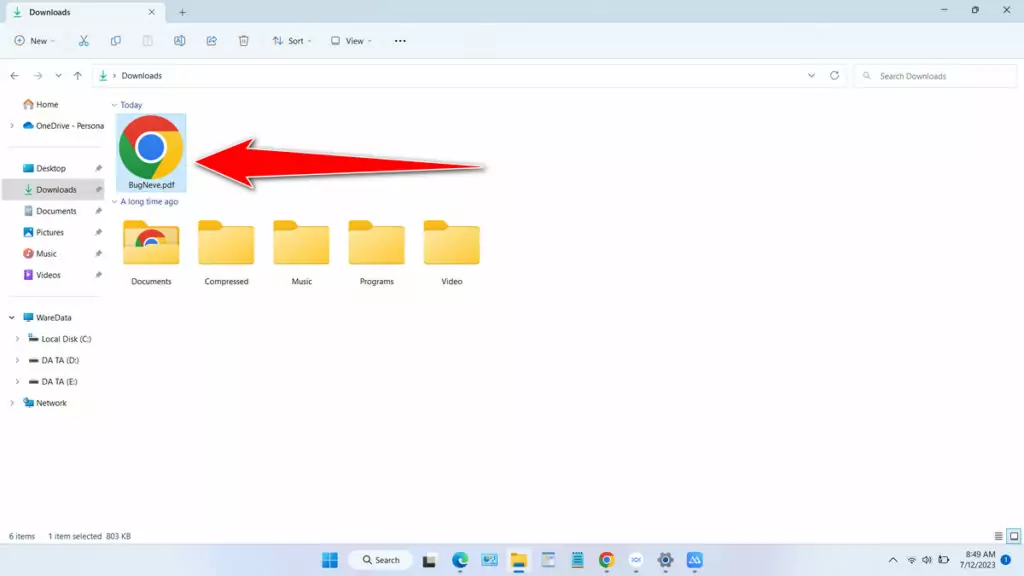Click the Cut scissors icon

[x=84, y=40]
